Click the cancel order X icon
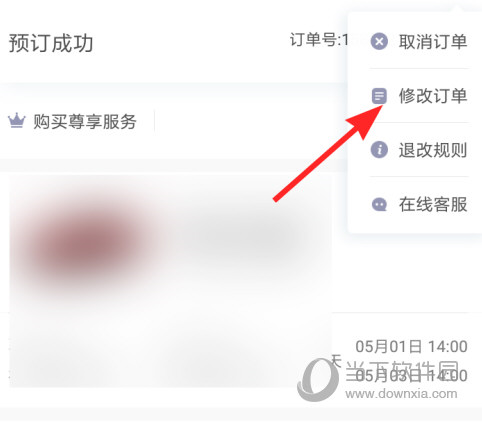Viewport: 482px width, 423px height. point(379,41)
